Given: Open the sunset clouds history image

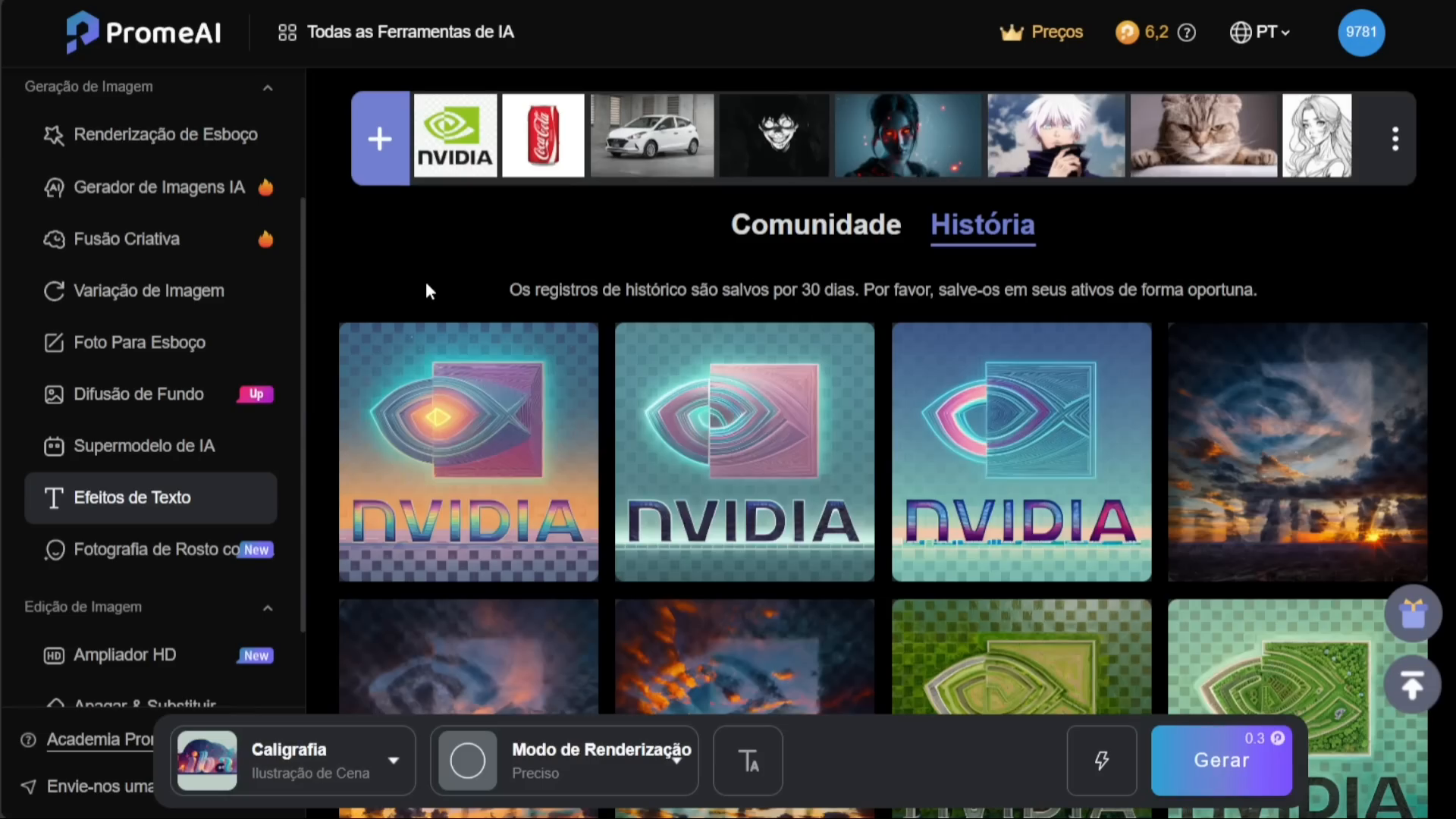Looking at the screenshot, I should [x=1298, y=452].
